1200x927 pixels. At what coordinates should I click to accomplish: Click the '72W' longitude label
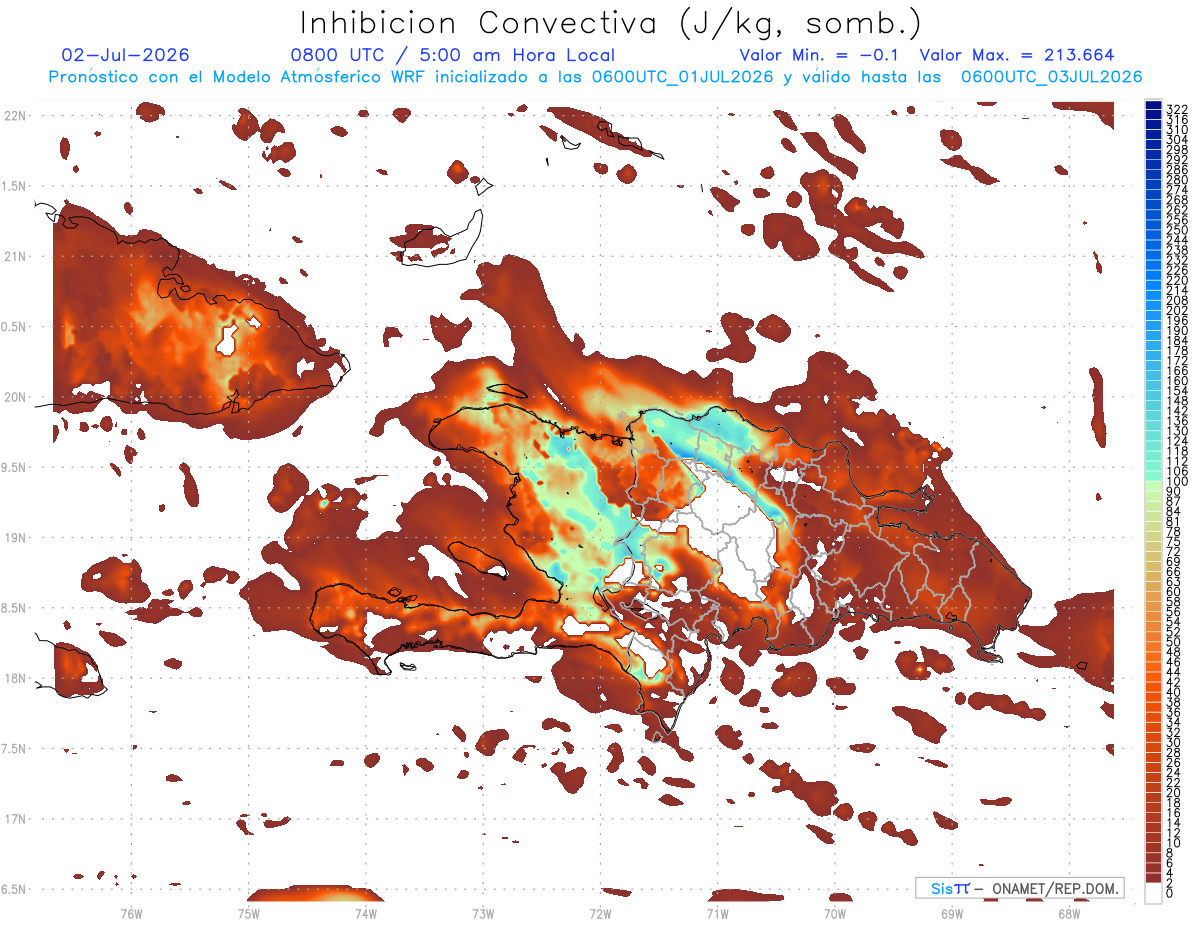click(x=600, y=912)
